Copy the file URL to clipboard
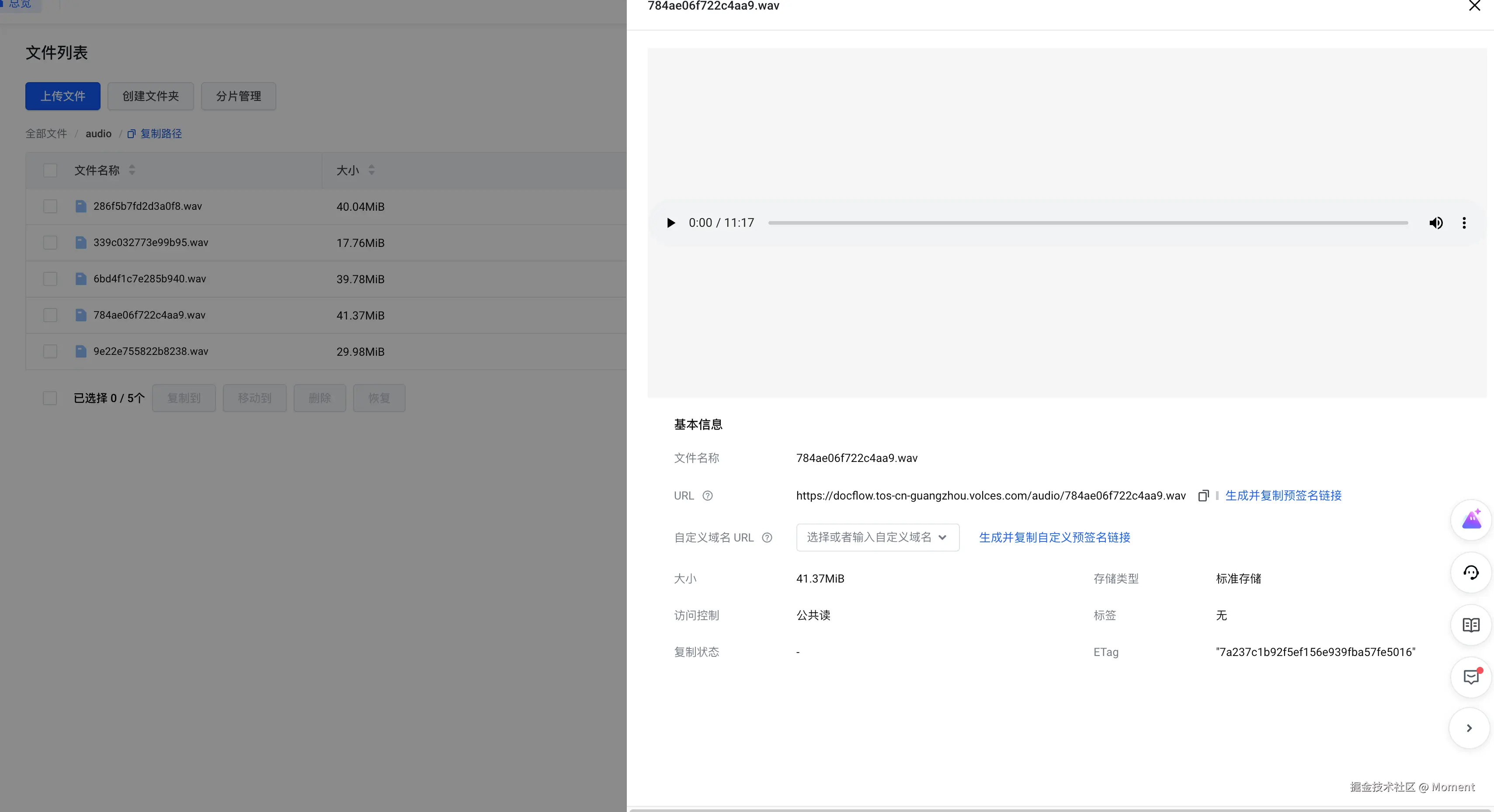The width and height of the screenshot is (1494, 812). click(x=1203, y=495)
